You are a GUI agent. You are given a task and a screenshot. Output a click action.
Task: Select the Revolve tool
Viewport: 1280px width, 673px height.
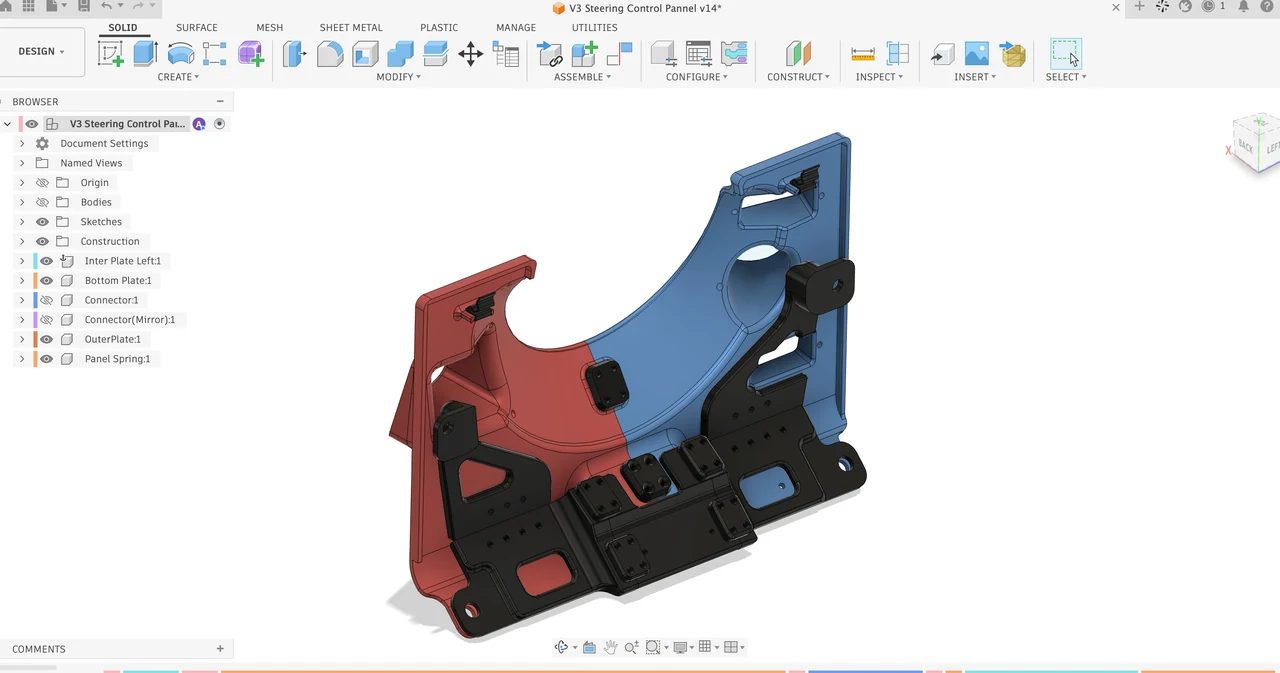(x=181, y=54)
